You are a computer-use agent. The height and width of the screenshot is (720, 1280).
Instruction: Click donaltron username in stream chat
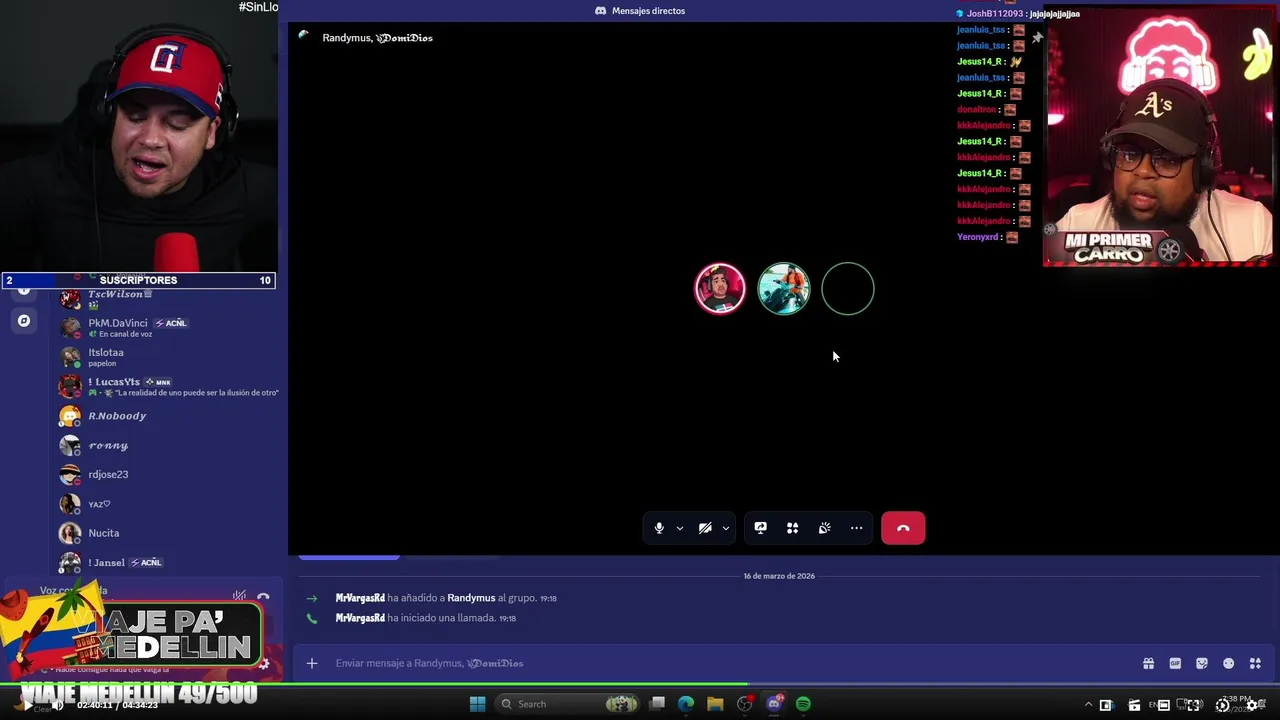coord(977,110)
